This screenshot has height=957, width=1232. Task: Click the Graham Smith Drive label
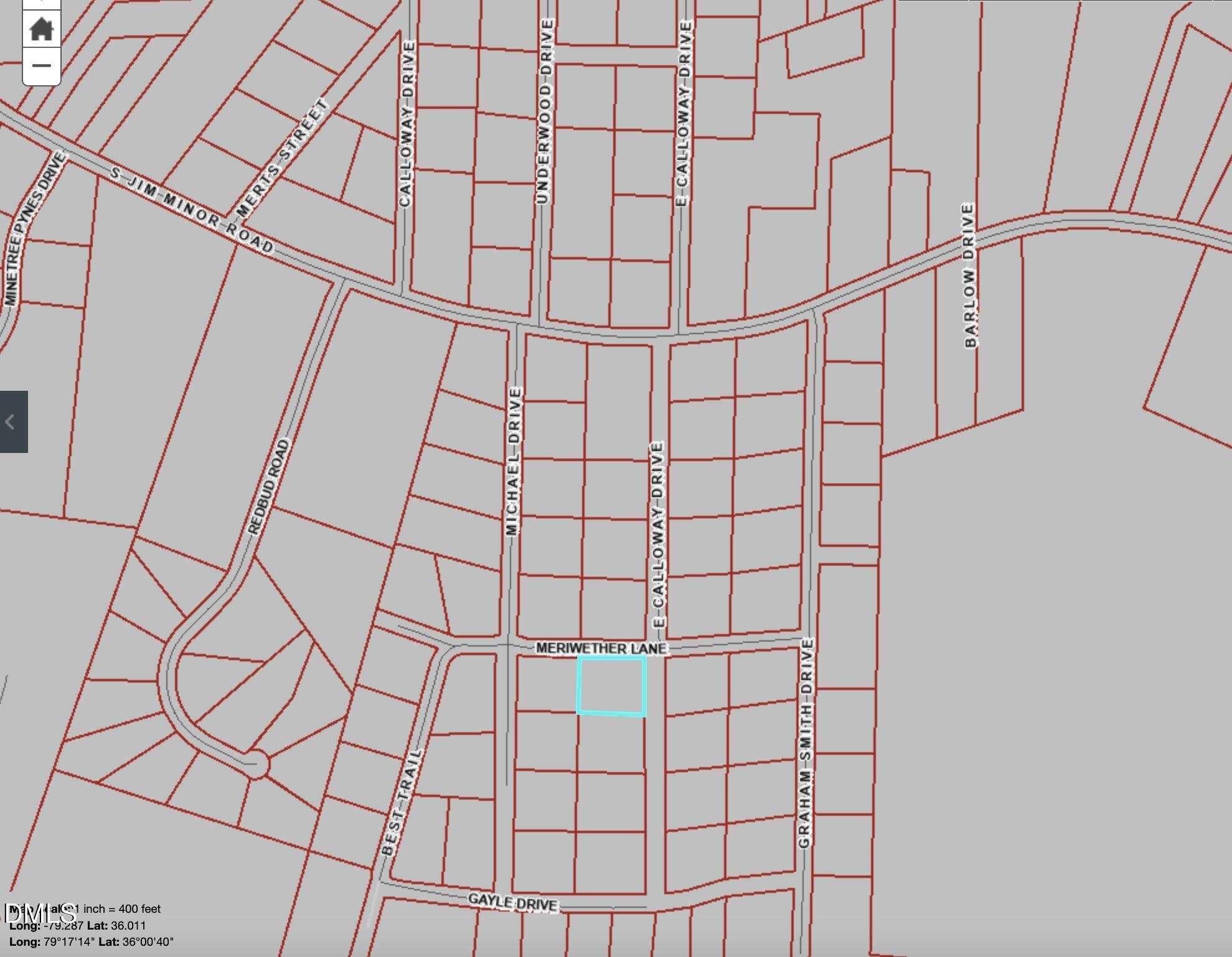(805, 742)
